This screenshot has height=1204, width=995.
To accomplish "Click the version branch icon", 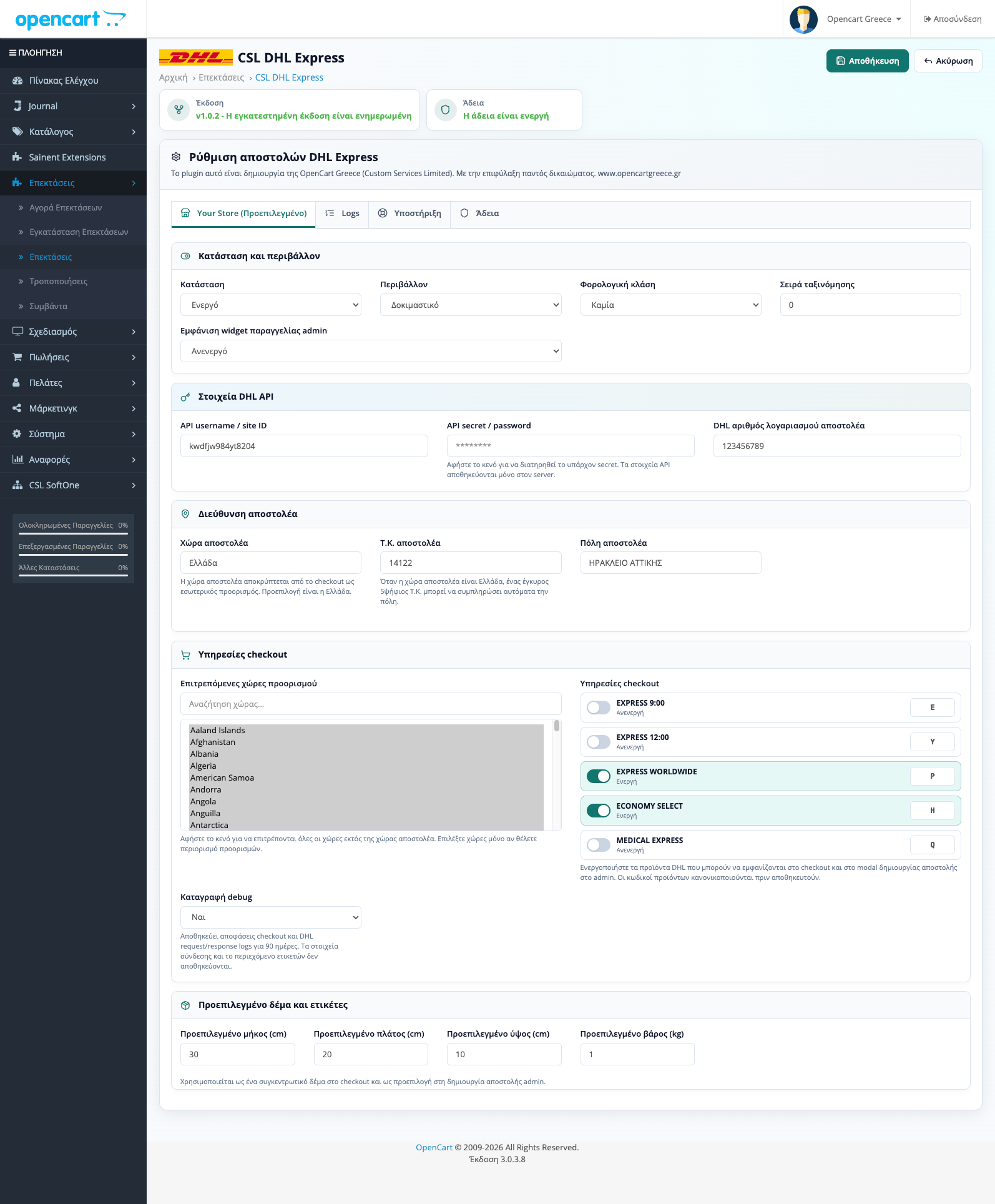I will [x=179, y=110].
